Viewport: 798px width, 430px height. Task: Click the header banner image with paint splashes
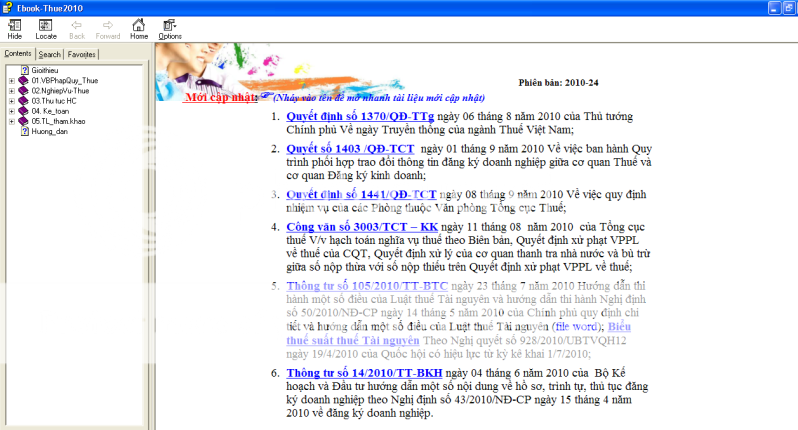point(280,71)
